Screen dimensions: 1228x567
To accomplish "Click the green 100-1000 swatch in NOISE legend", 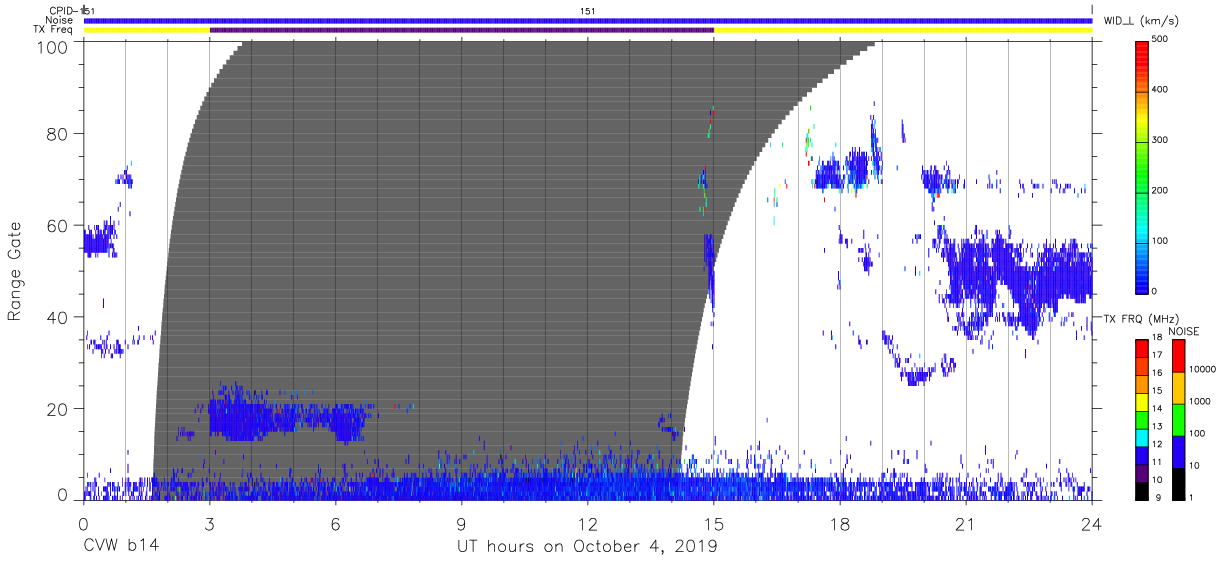I will (x=1178, y=420).
